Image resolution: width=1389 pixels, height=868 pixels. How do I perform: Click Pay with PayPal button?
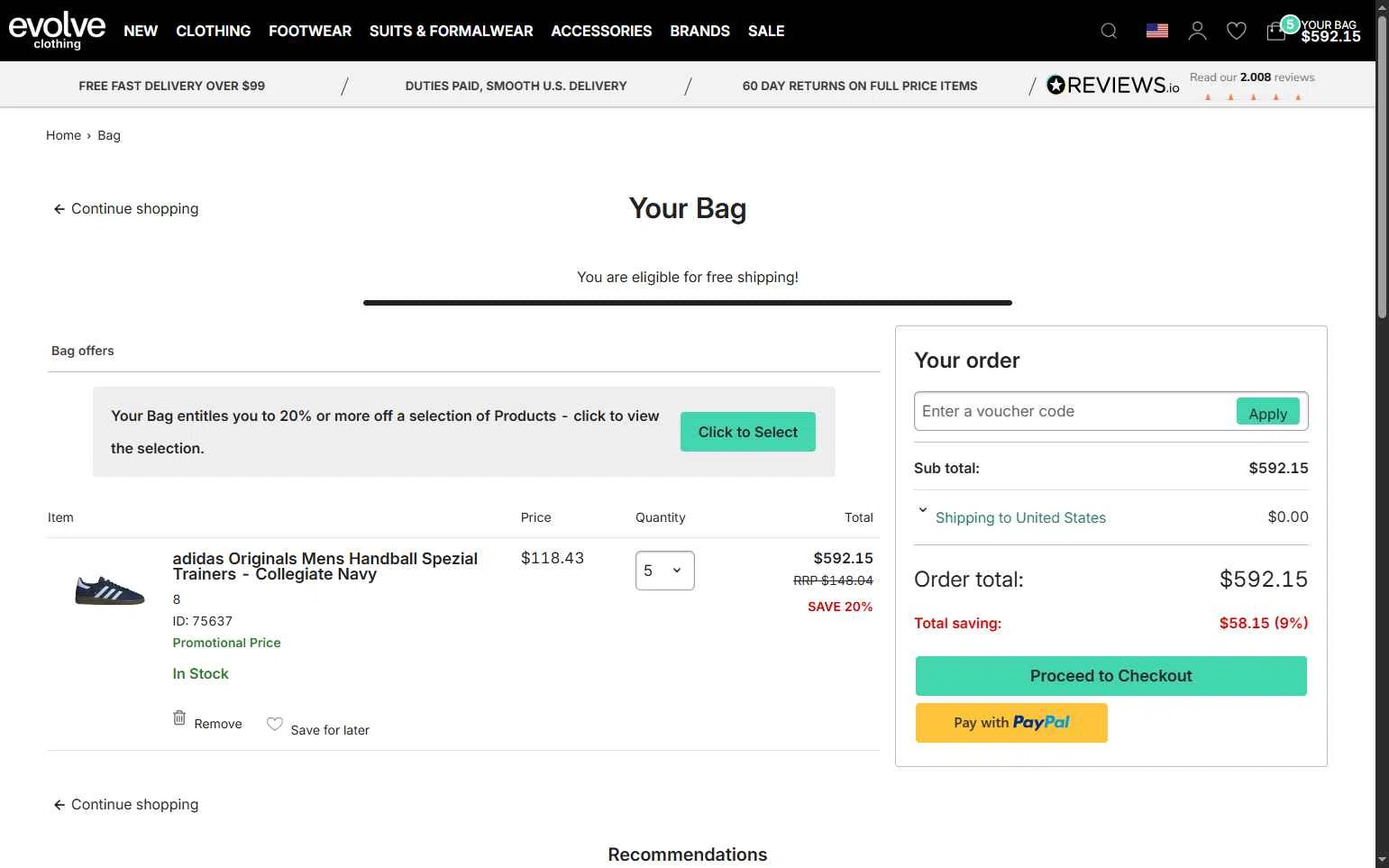pos(1011,723)
